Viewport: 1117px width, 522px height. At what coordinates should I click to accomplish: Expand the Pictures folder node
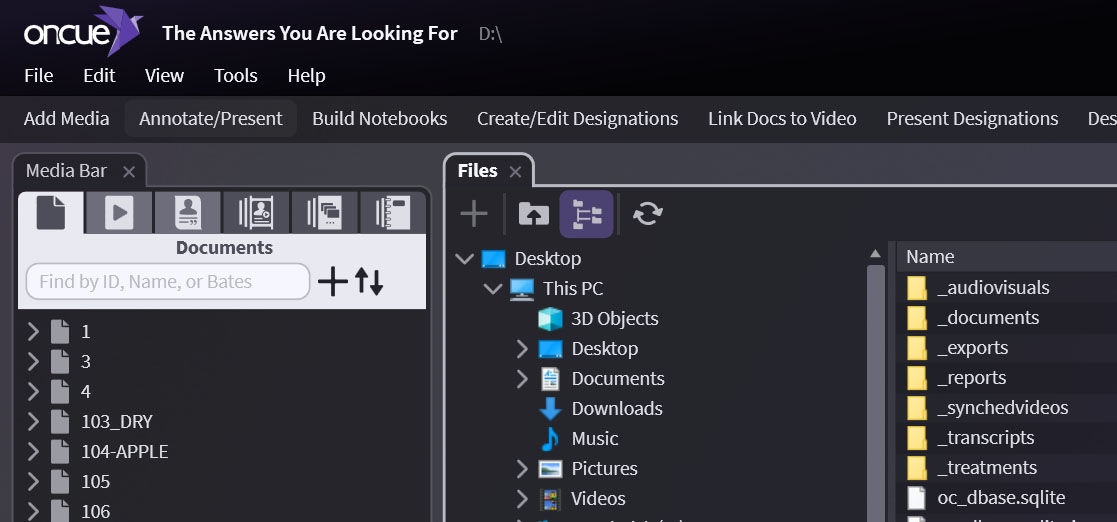522,469
